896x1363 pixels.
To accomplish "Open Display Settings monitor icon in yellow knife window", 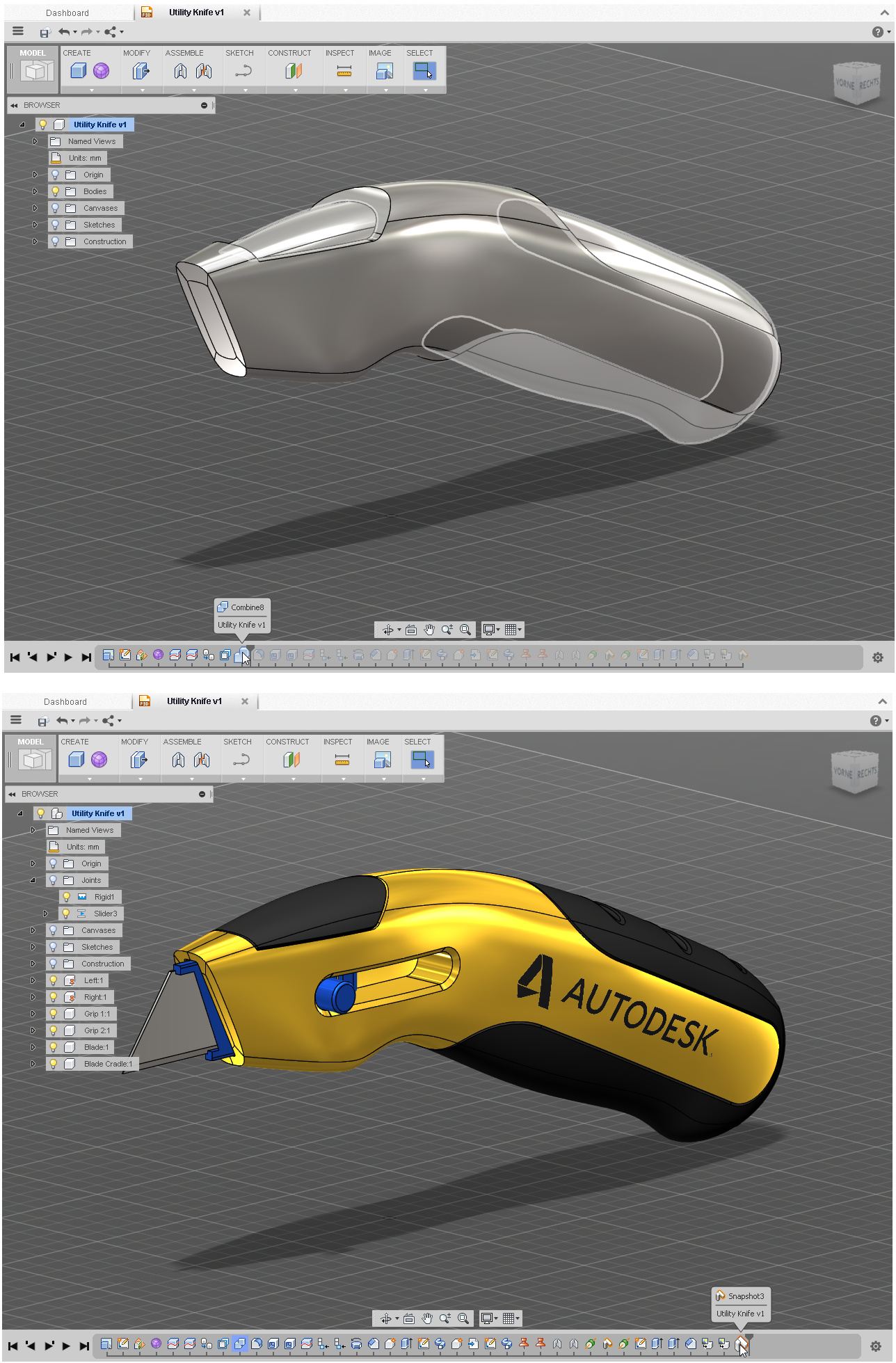I will click(x=488, y=1318).
